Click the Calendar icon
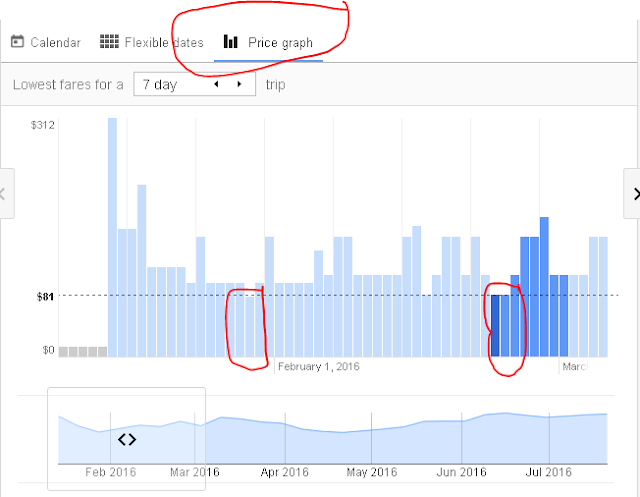 pos(17,42)
